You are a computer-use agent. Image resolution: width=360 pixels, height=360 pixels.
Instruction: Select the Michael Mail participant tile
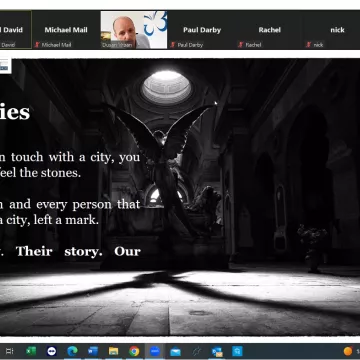pos(66,30)
